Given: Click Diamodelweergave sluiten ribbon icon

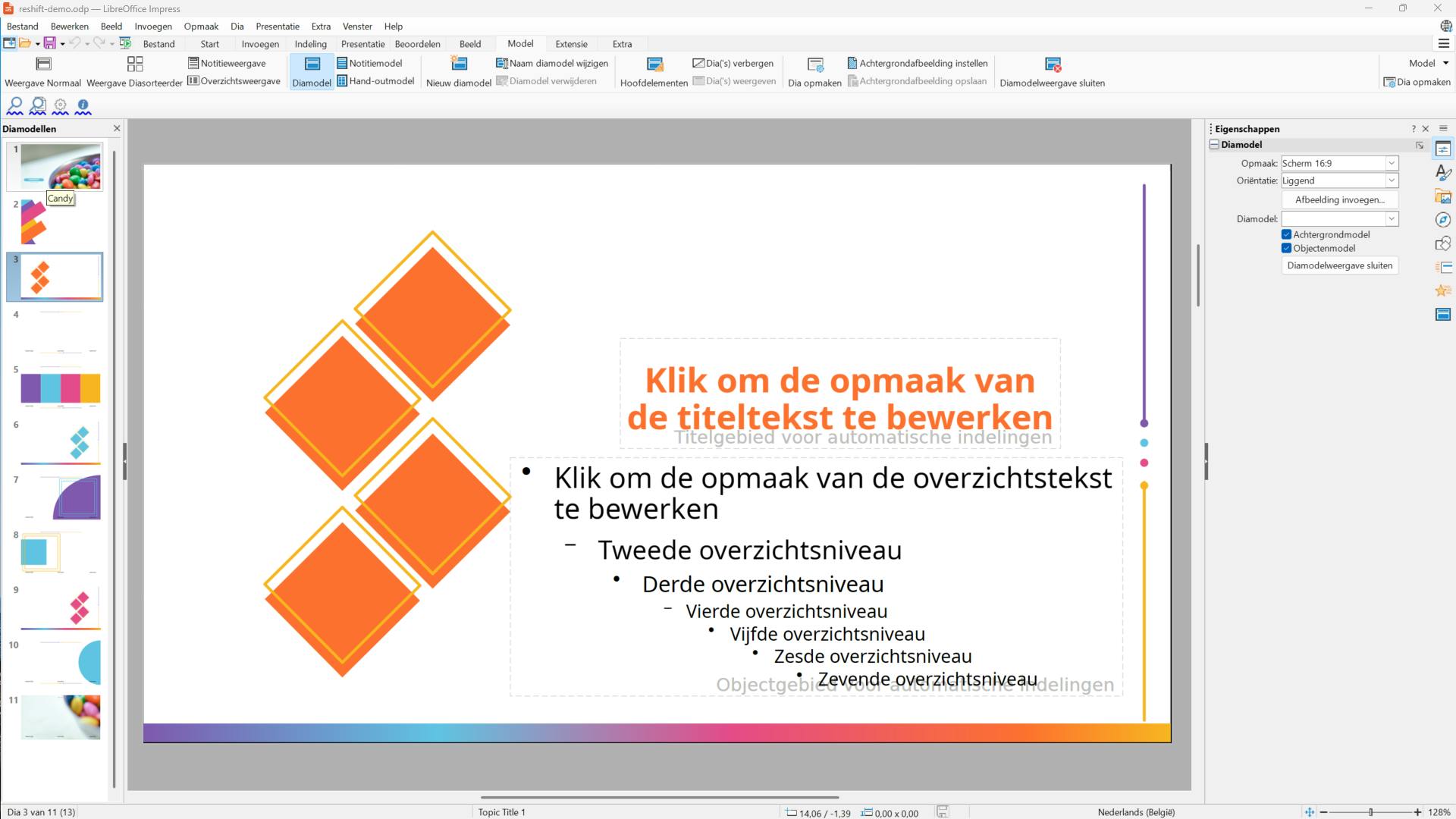Looking at the screenshot, I should [1053, 64].
